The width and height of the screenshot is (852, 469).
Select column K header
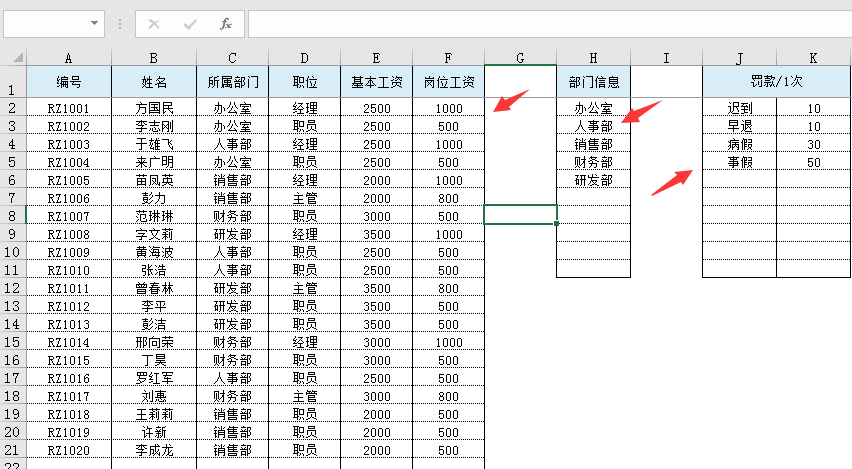click(x=813, y=58)
